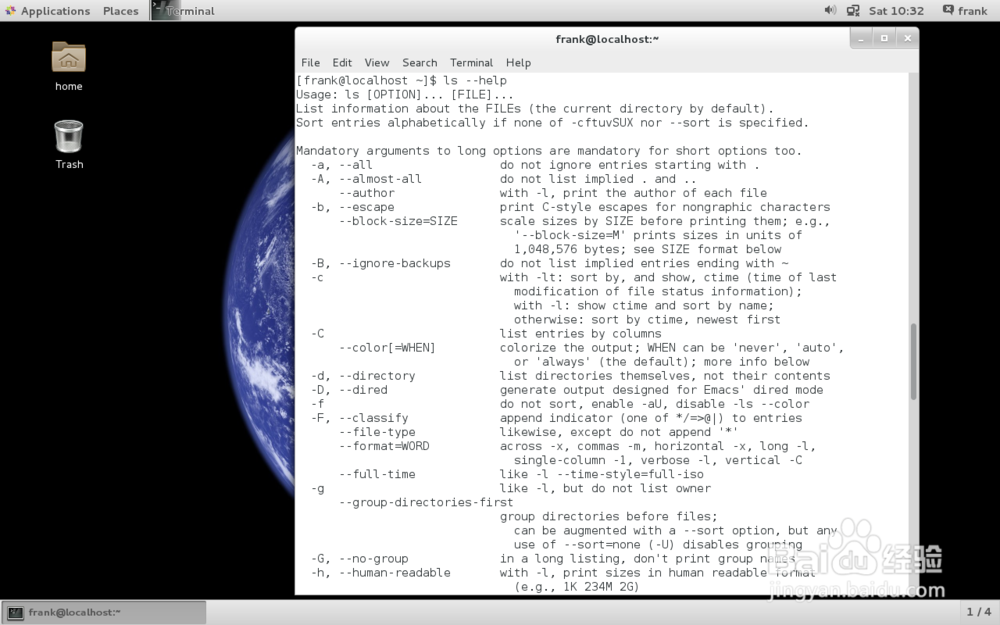The height and width of the screenshot is (625, 1000).
Task: Maximize the frank@localhost terminal window
Action: [x=884, y=39]
